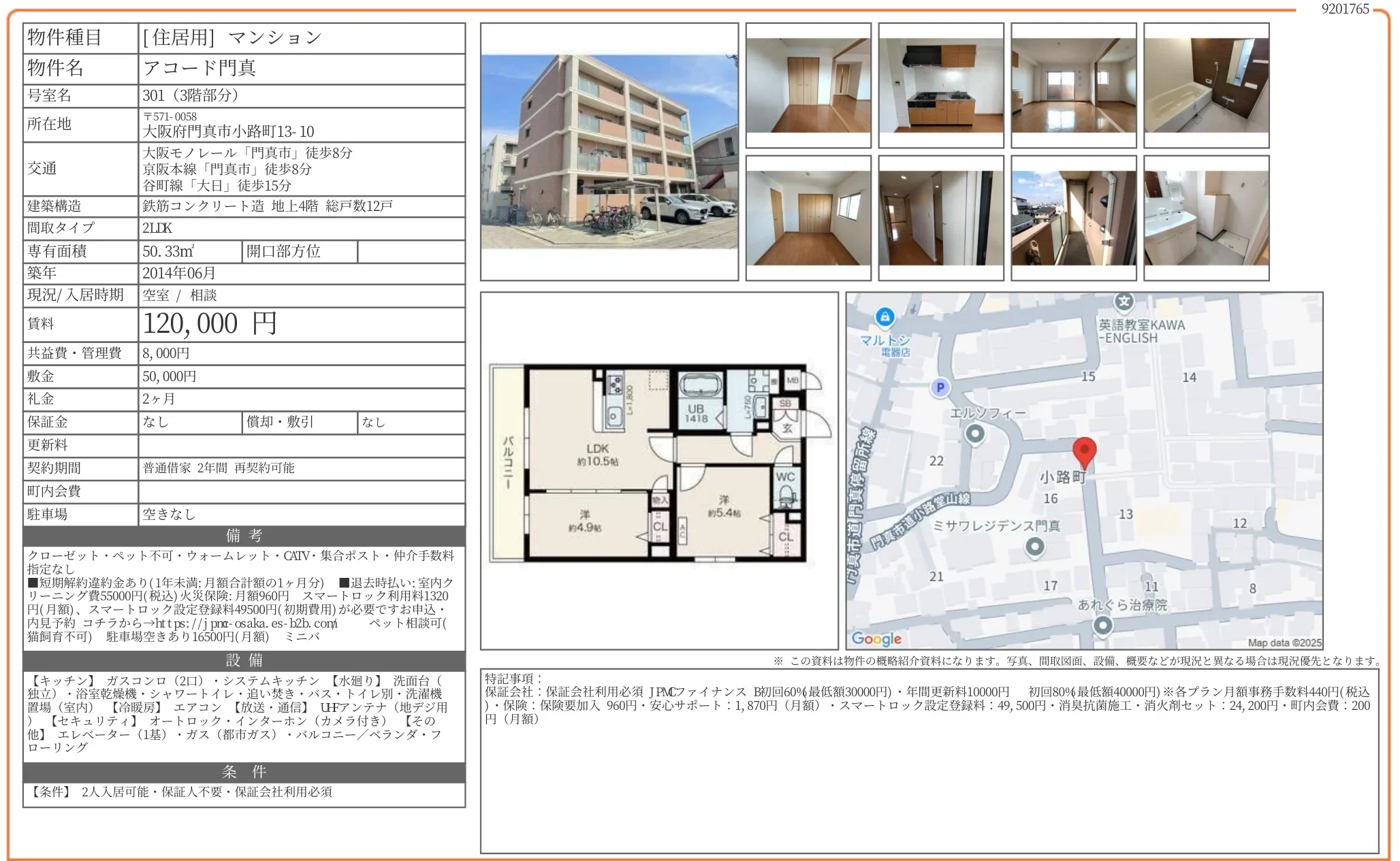Click the blue parking P marker
This screenshot has height=861, width=1400.
pos(940,387)
